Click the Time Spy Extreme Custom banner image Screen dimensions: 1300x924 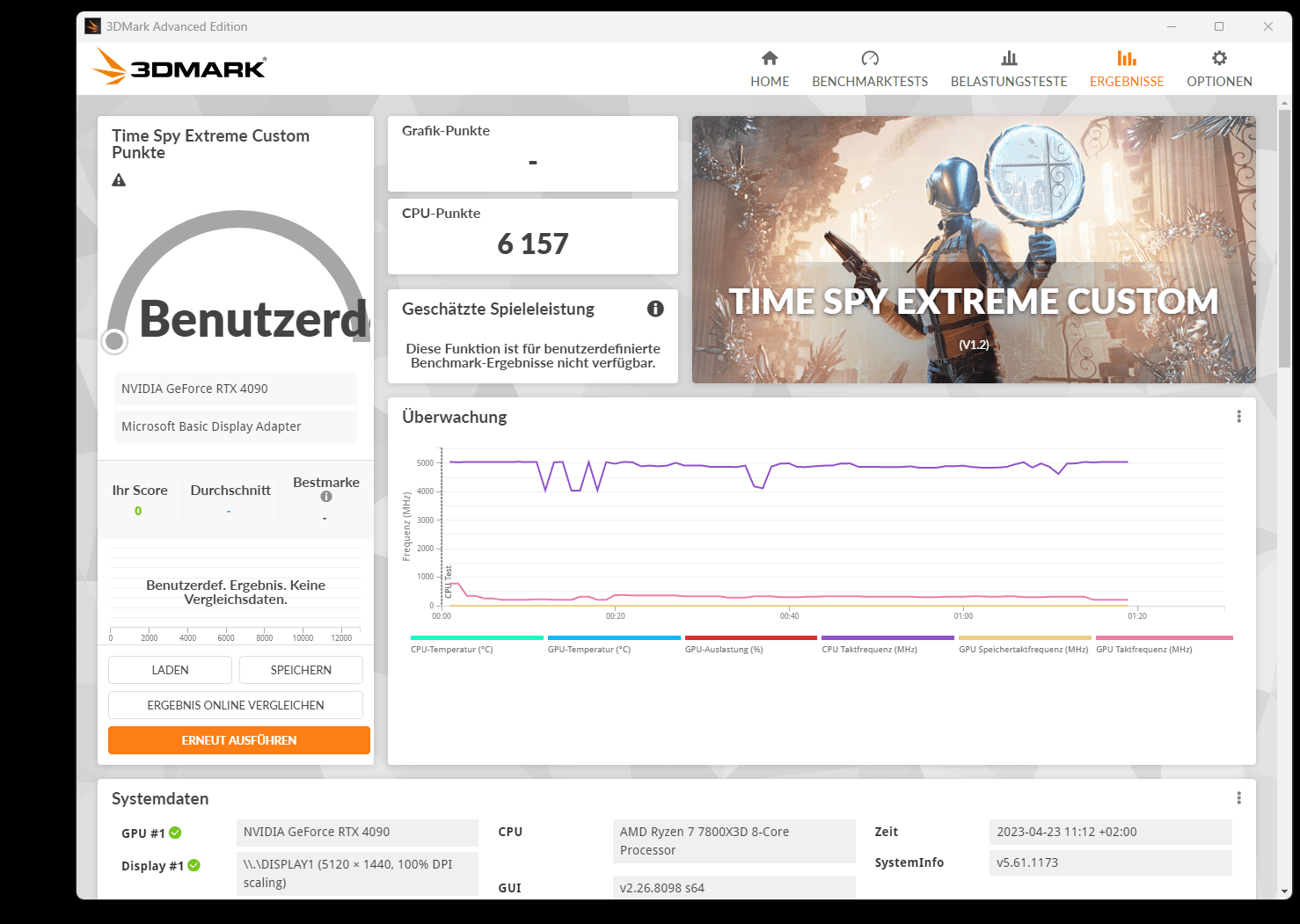tap(974, 250)
